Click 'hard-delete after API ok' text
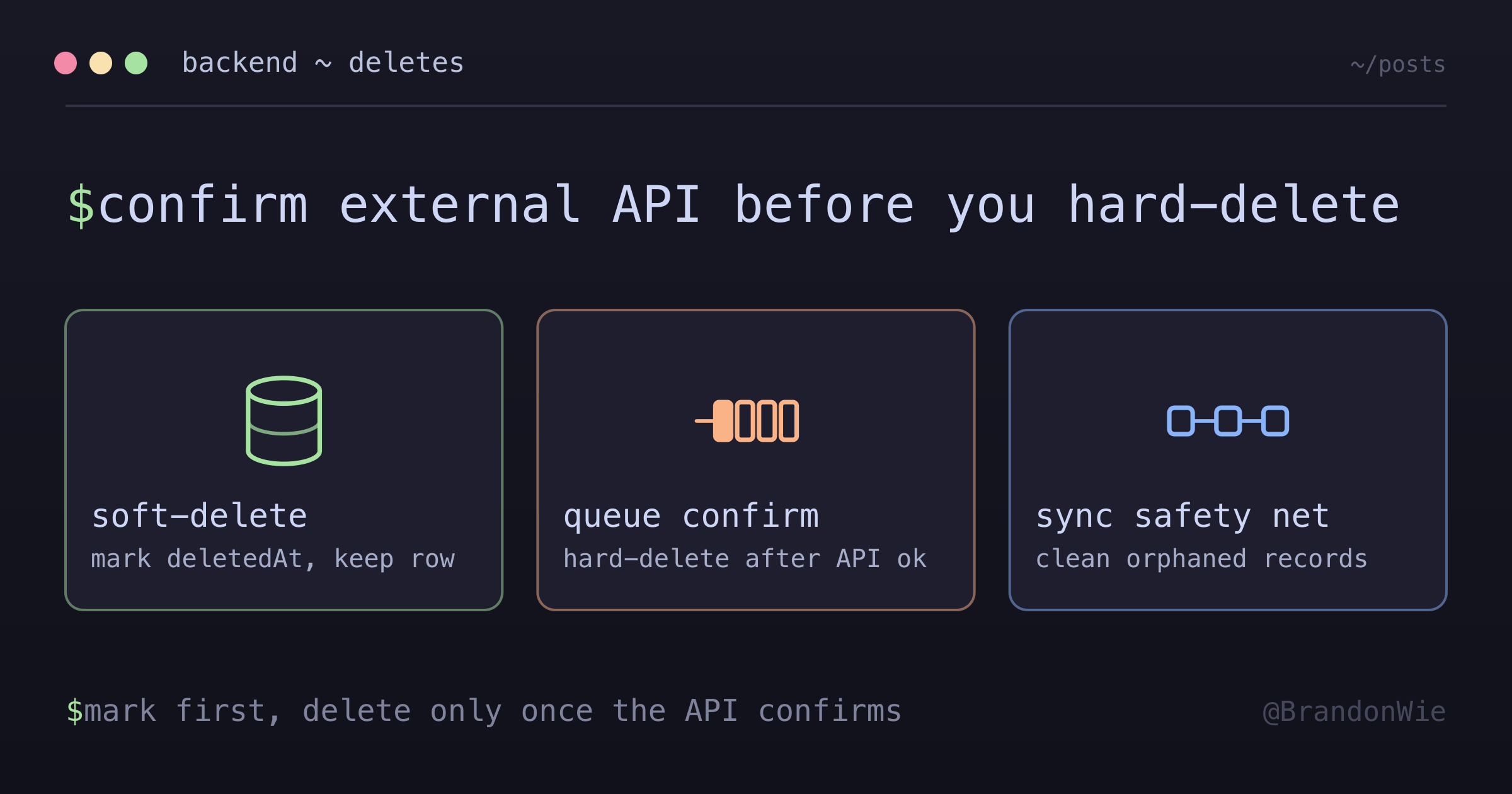Viewport: 1512px width, 794px height. pos(745,559)
